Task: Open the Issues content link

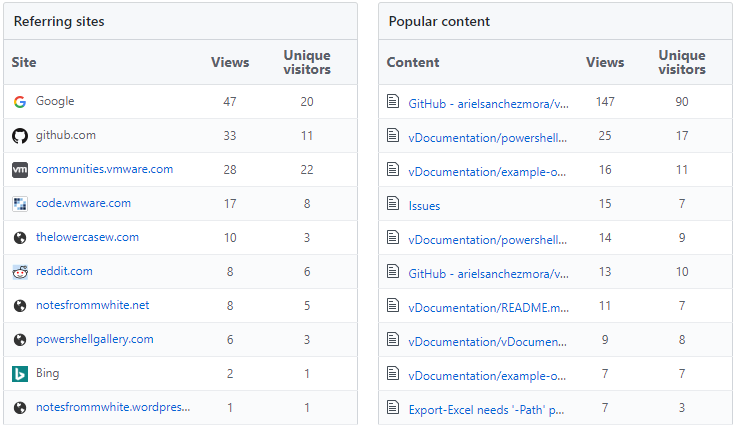Action: coord(424,206)
